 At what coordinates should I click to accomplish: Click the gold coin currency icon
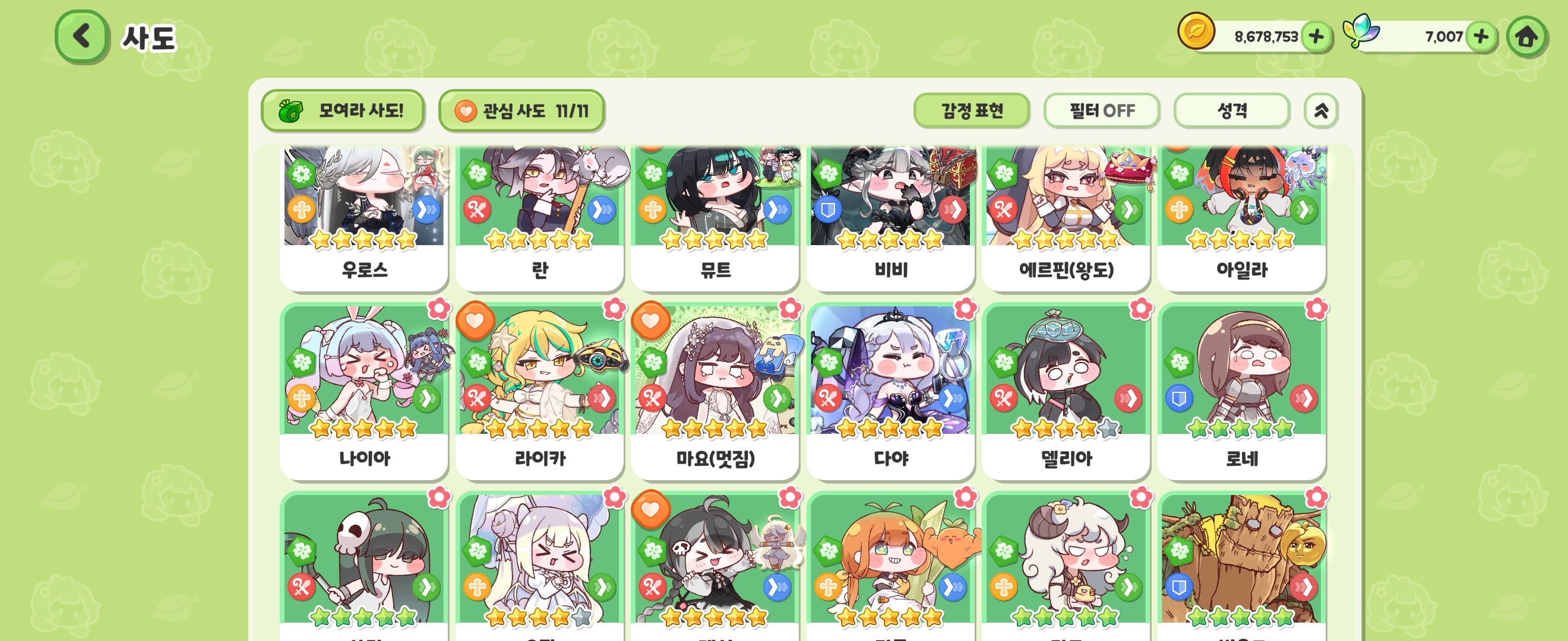click(x=1196, y=31)
